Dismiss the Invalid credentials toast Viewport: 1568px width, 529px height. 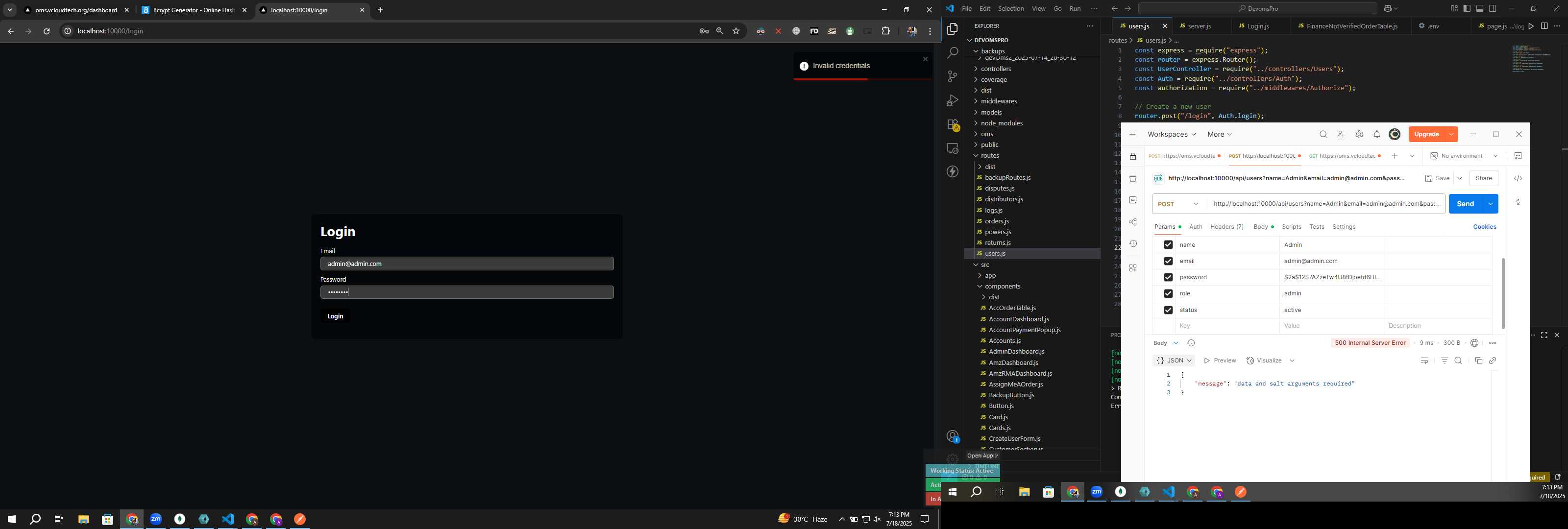click(925, 59)
